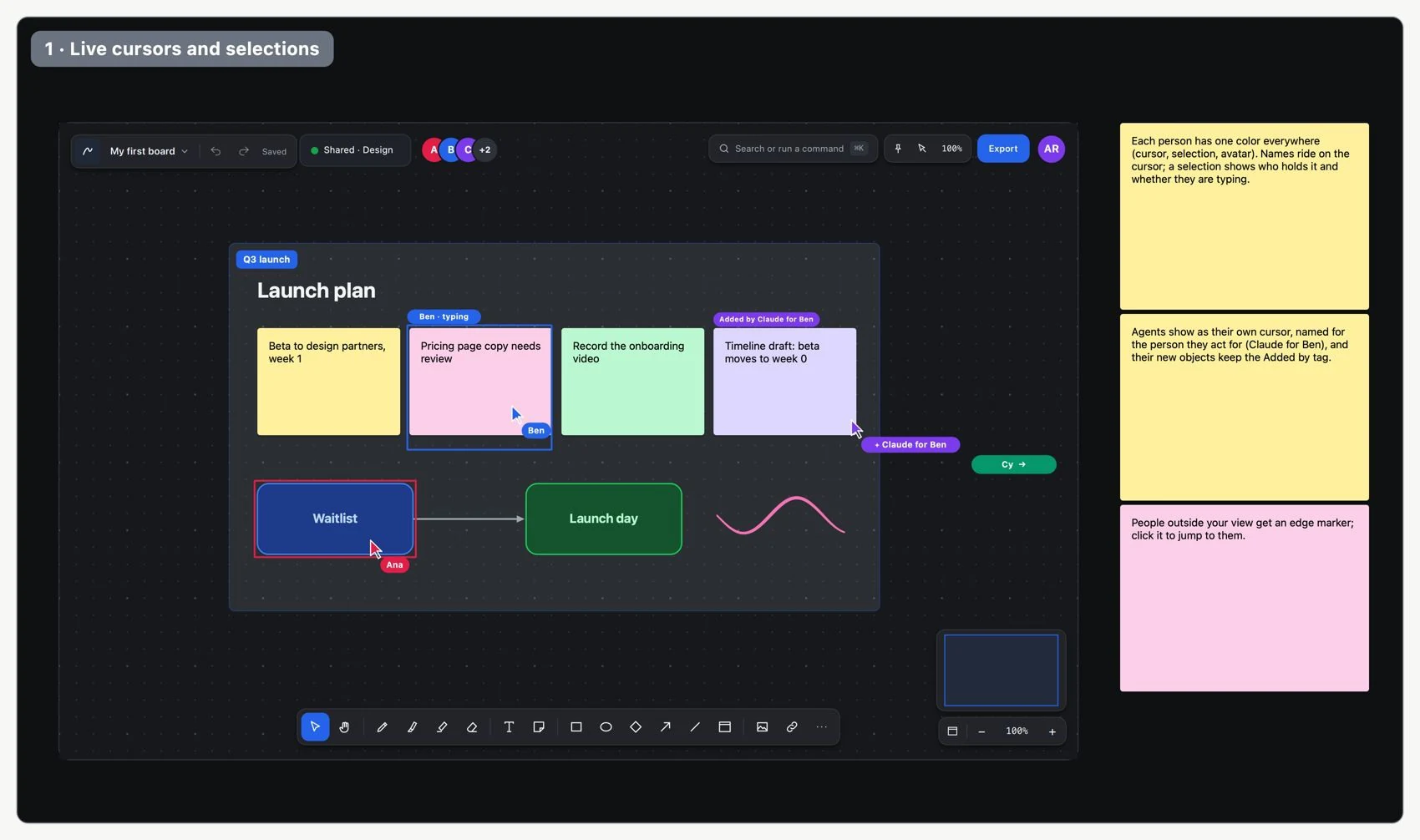This screenshot has width=1420, height=840.
Task: Jump to Cy using the edge marker
Action: pyautogui.click(x=1014, y=464)
